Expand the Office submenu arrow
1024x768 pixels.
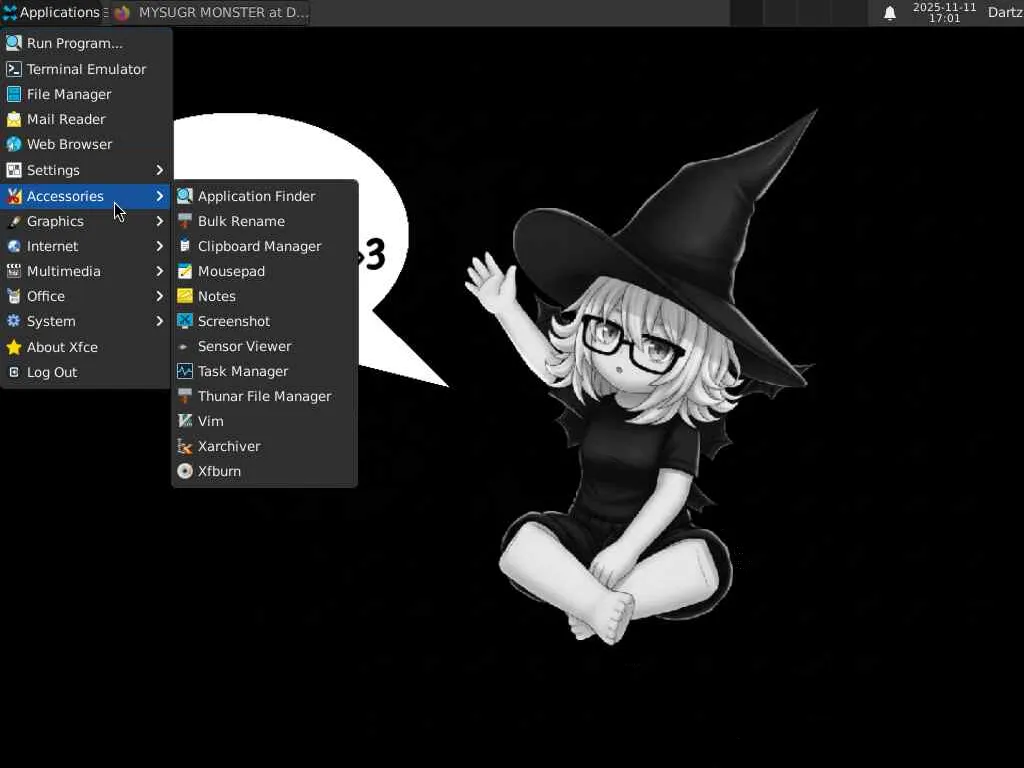click(159, 296)
